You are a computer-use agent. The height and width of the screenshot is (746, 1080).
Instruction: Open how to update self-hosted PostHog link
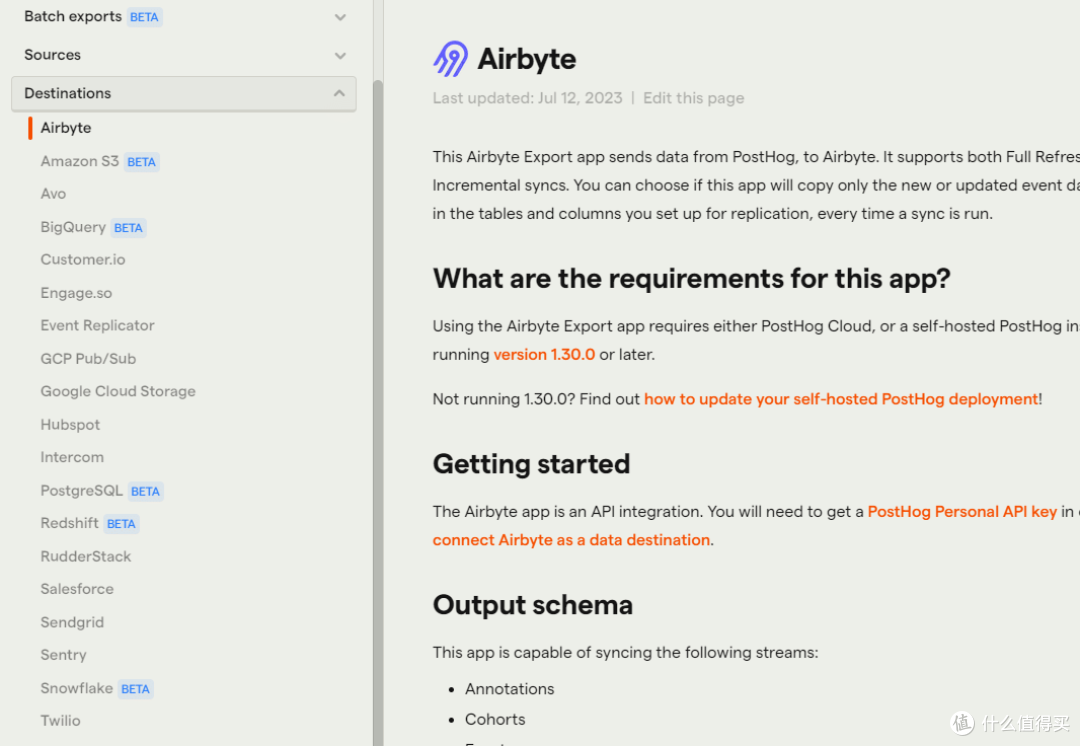tap(841, 399)
